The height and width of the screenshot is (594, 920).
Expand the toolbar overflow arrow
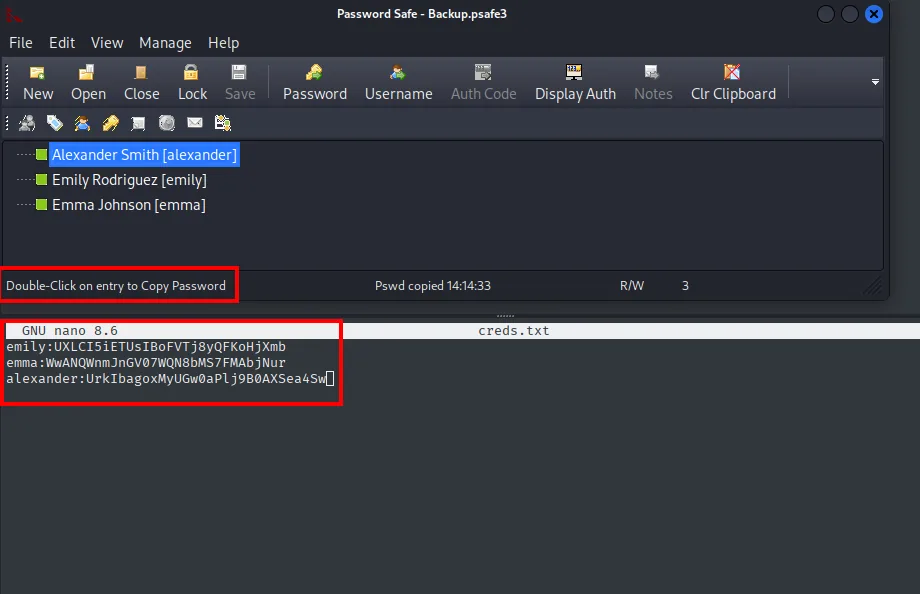(875, 82)
